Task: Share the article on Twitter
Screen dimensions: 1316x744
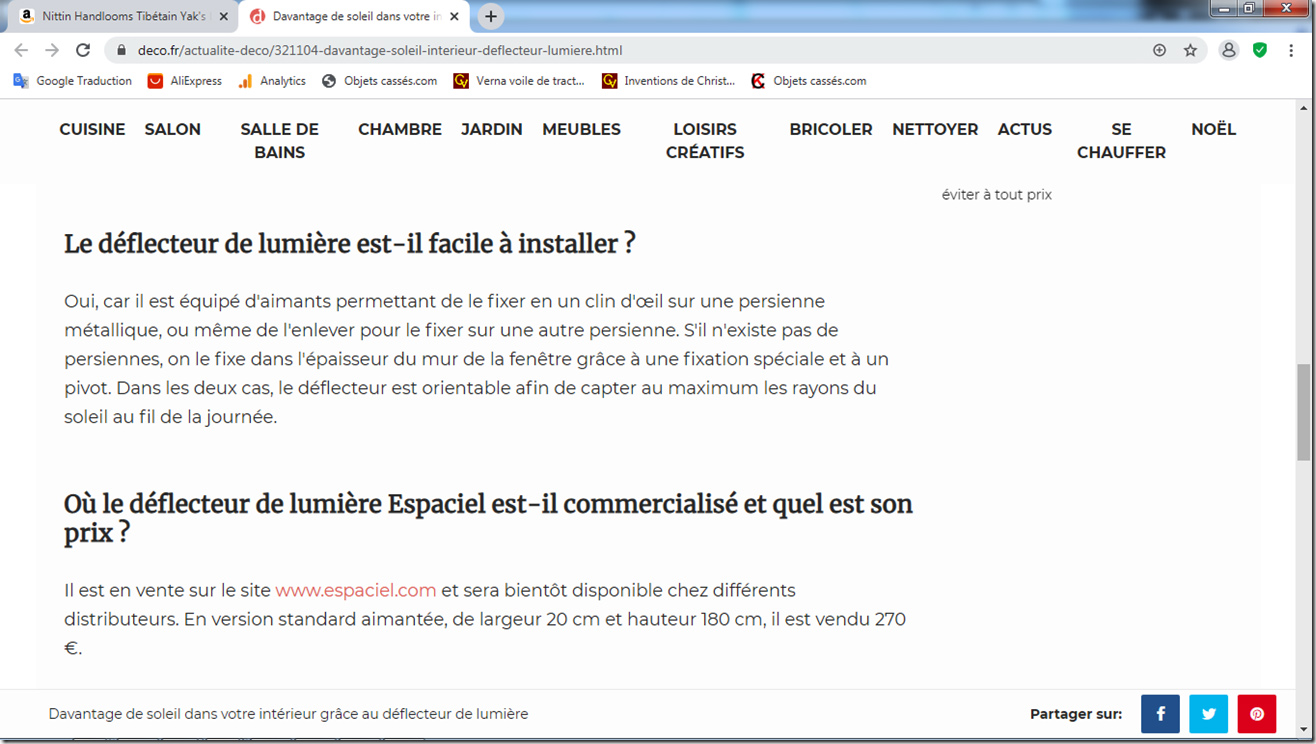Action: pyautogui.click(x=1209, y=714)
